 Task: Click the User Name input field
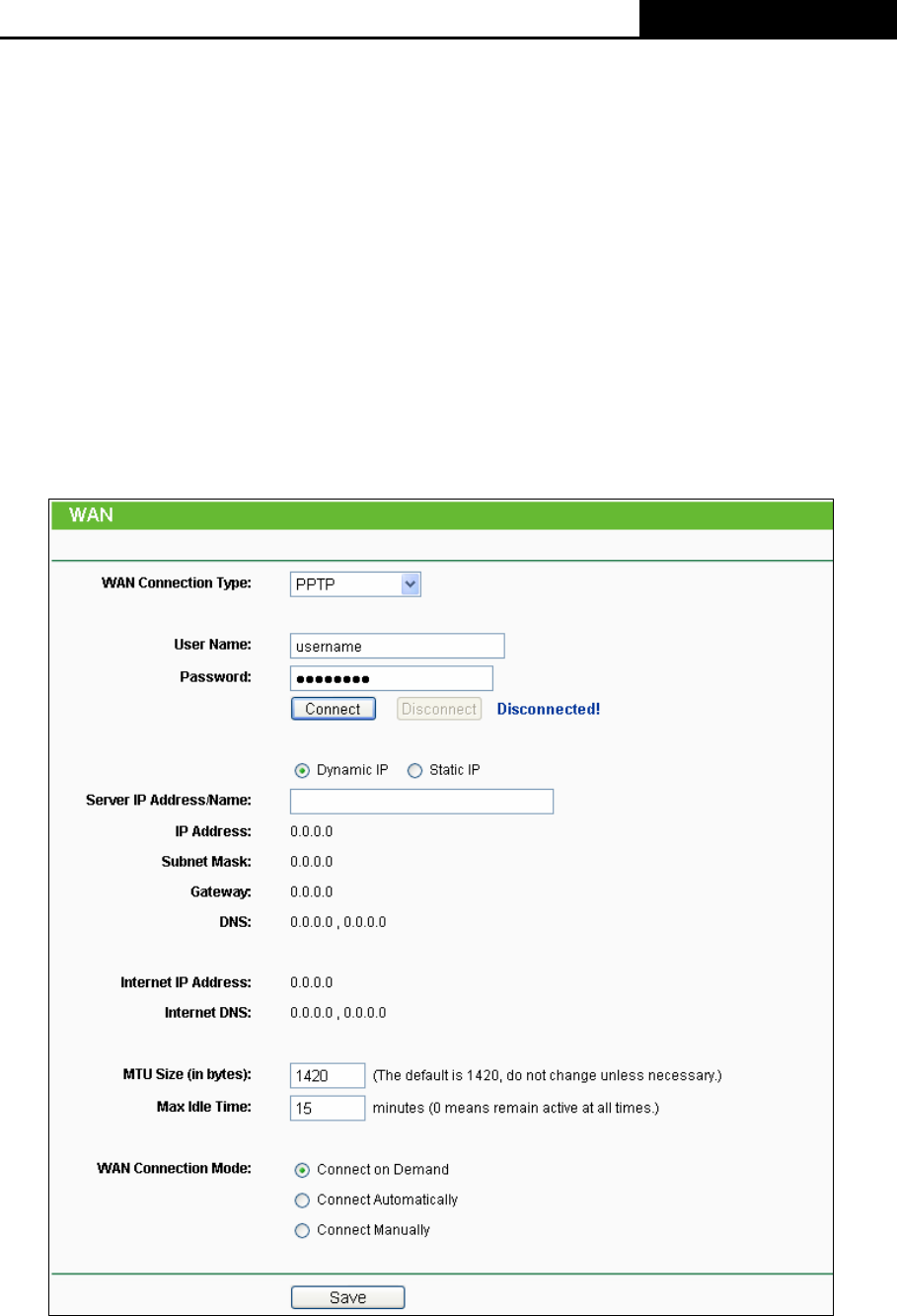[398, 647]
